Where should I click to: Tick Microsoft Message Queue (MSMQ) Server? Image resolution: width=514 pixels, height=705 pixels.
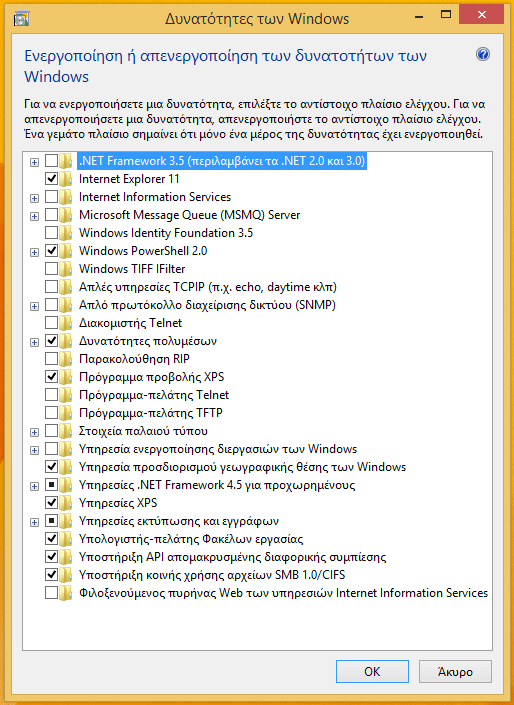pyautogui.click(x=51, y=214)
